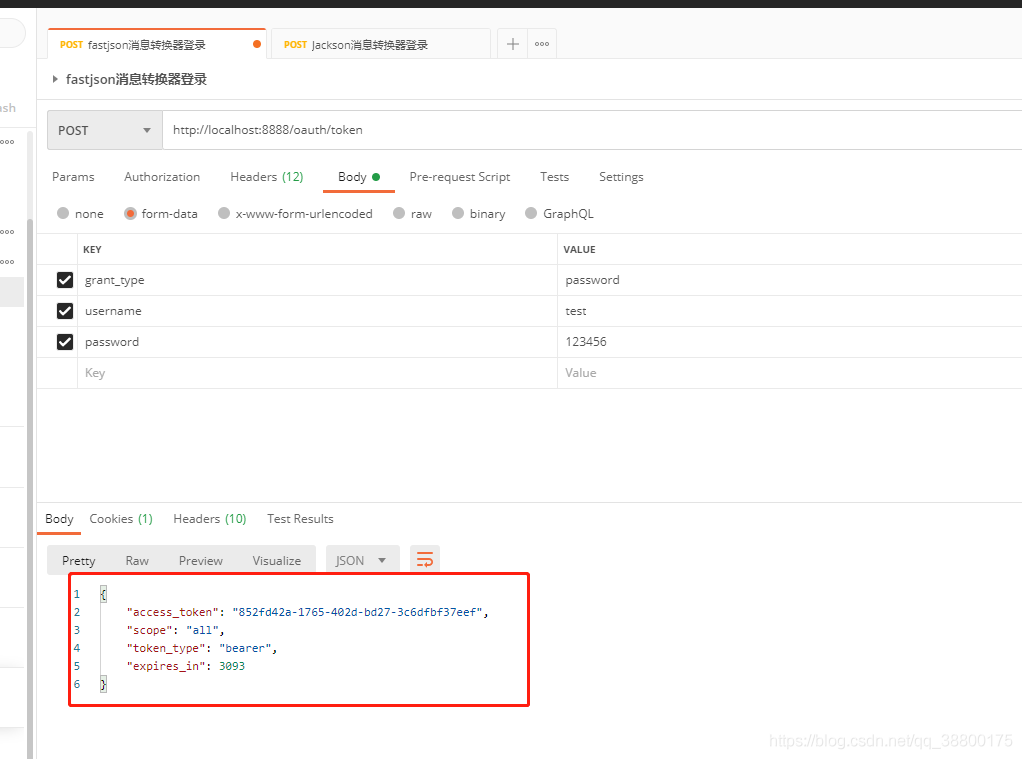Uncheck the username row checkbox
This screenshot has width=1022, height=759.
tap(65, 311)
